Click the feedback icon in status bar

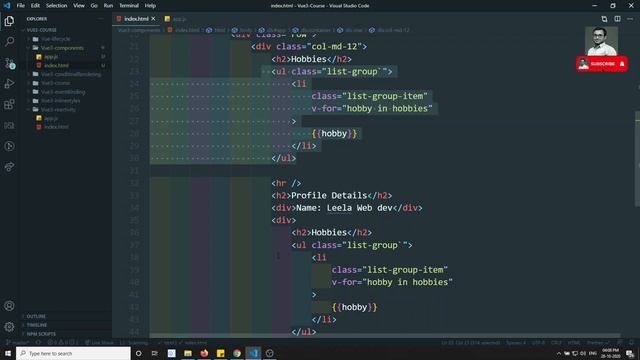(620, 343)
